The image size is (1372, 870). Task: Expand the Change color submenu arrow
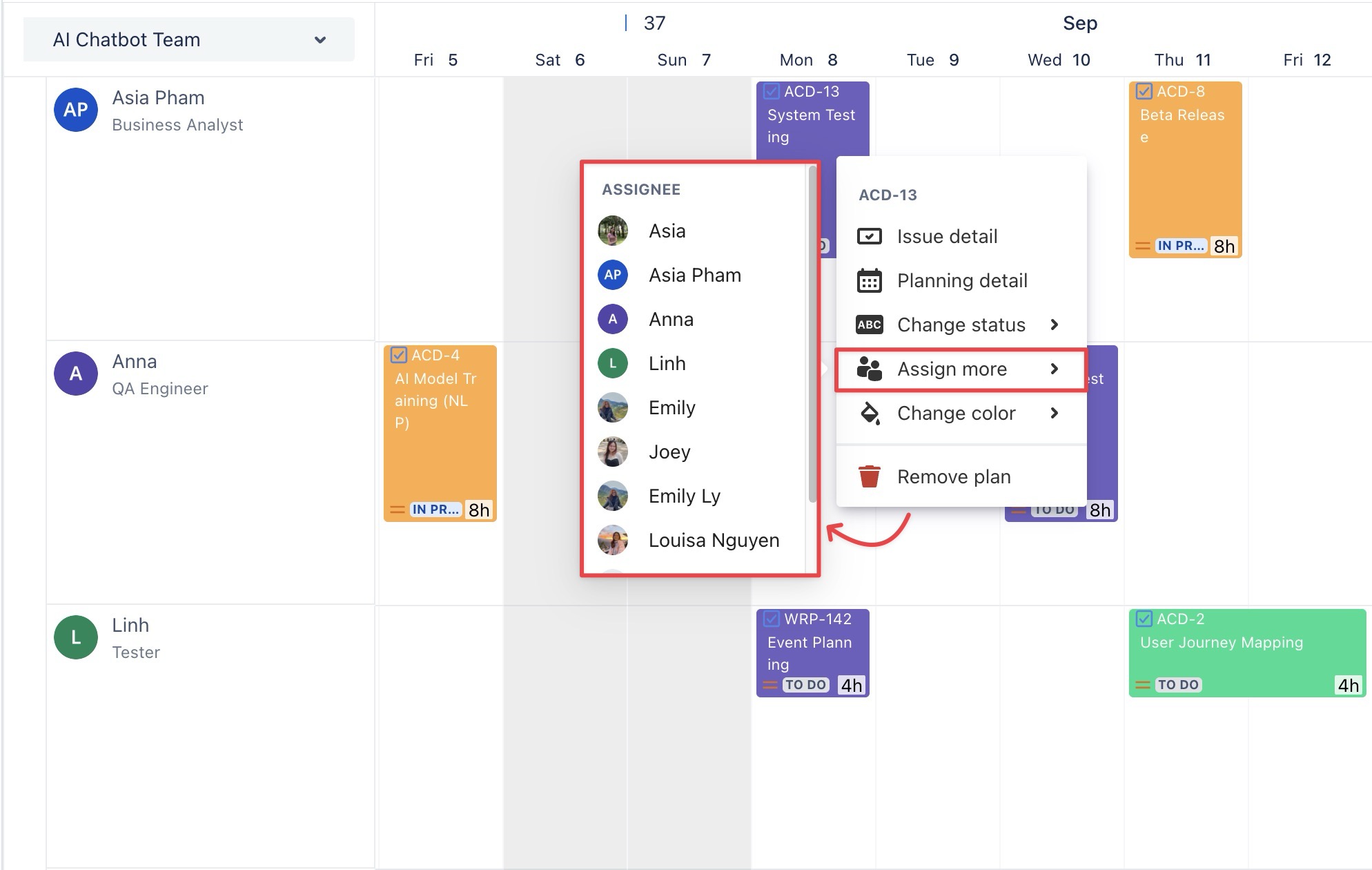(x=1054, y=413)
